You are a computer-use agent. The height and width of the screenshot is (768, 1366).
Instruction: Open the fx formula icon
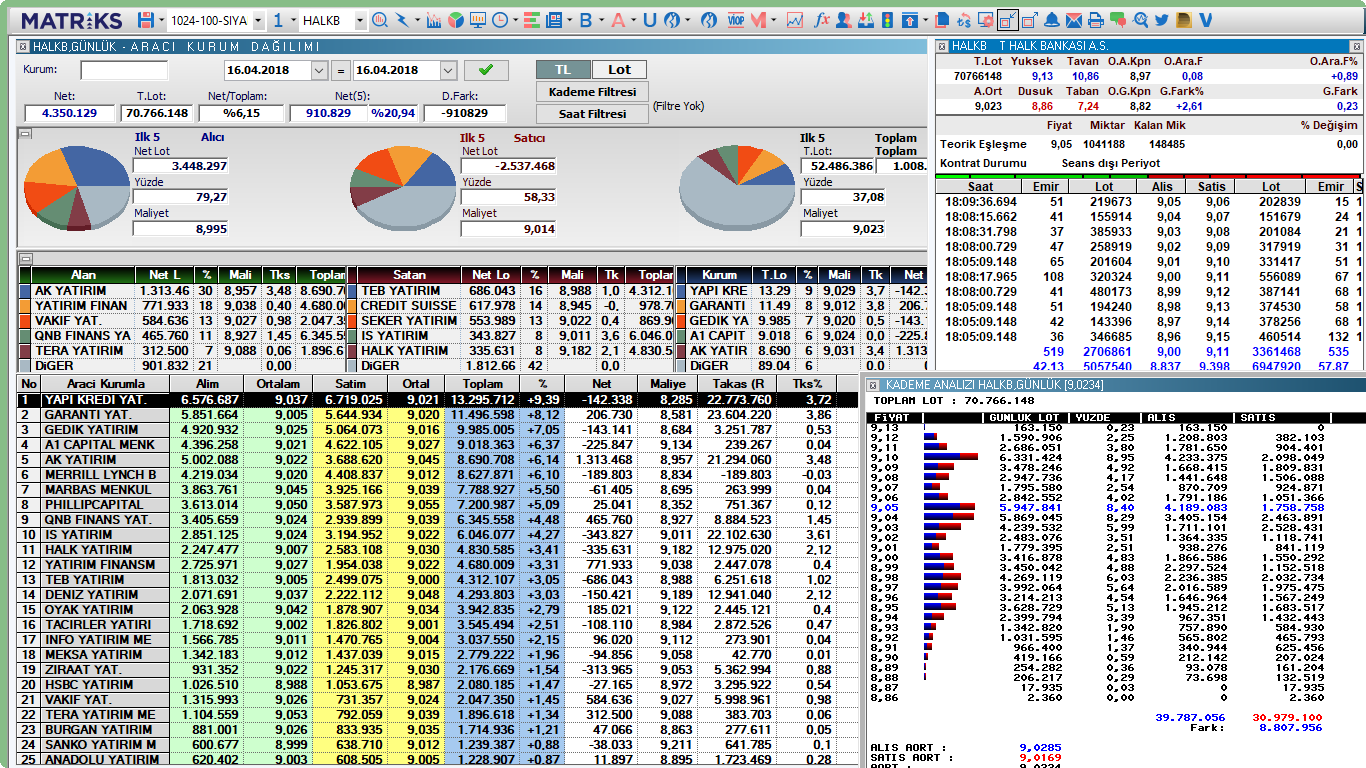point(822,20)
